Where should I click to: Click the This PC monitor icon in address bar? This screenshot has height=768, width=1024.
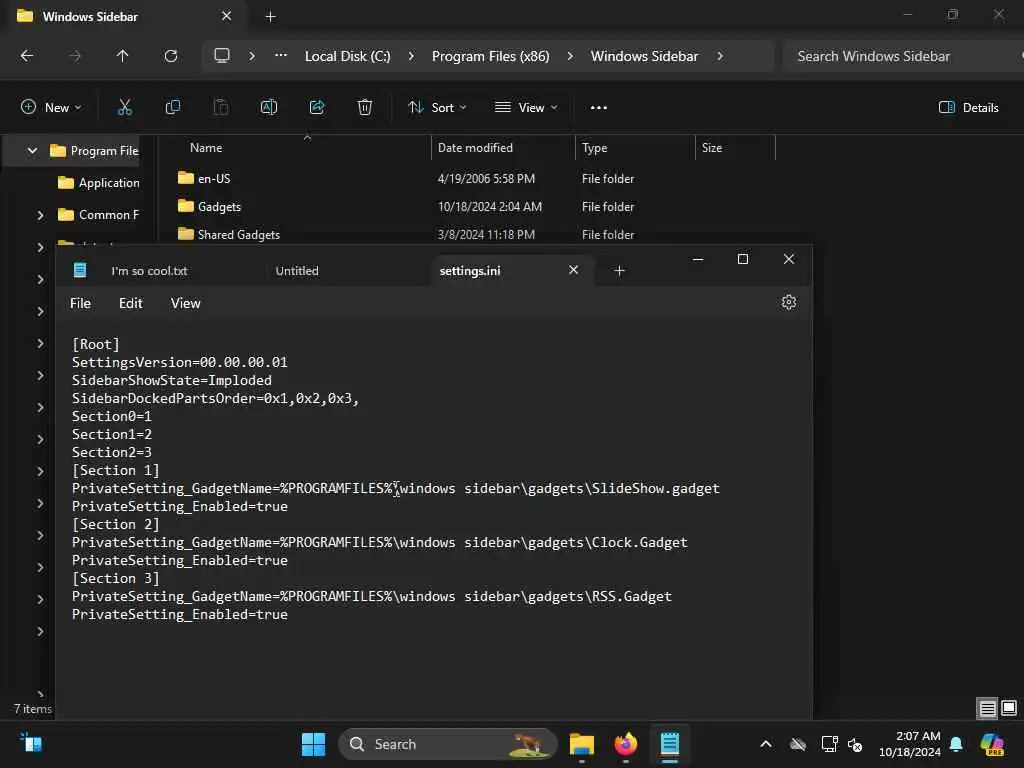click(x=222, y=56)
